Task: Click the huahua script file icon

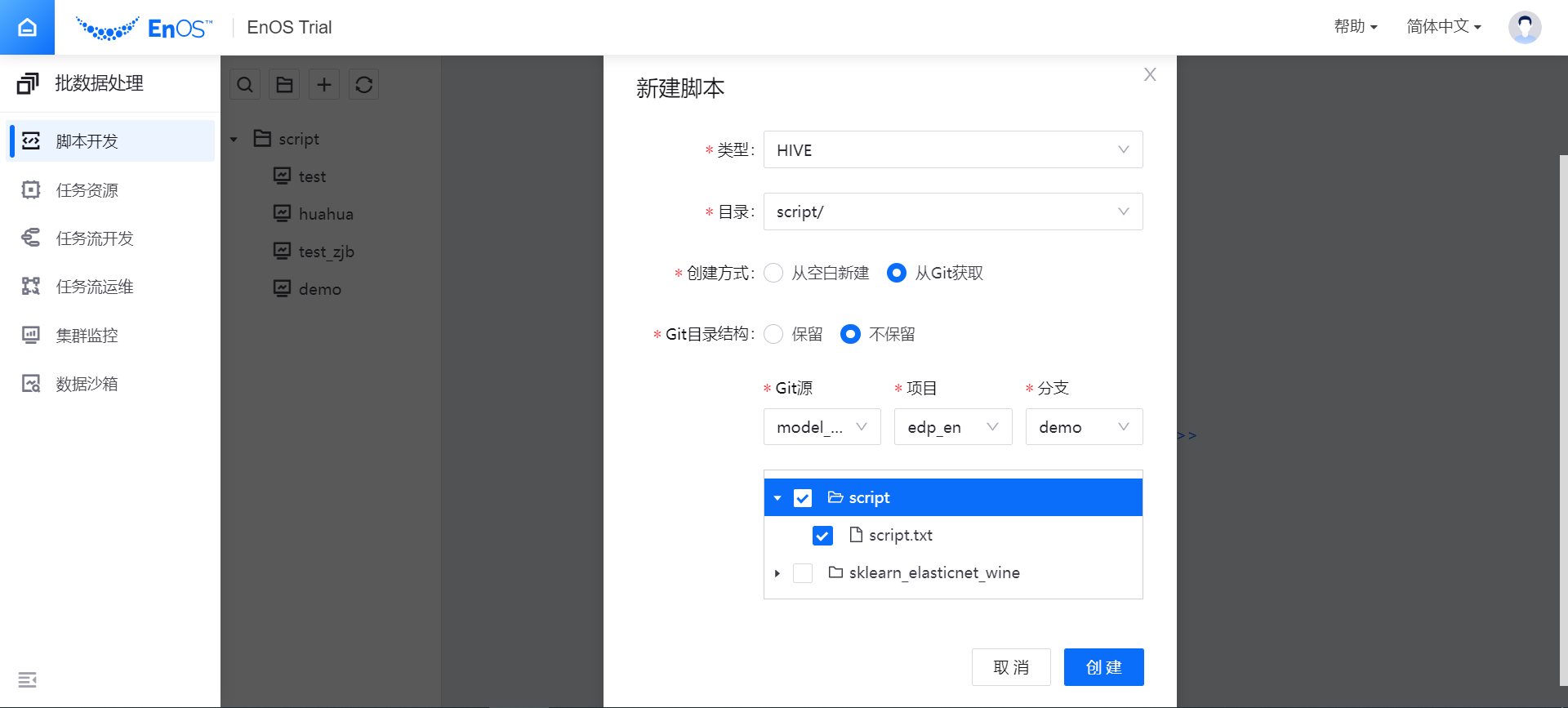Action: (282, 213)
